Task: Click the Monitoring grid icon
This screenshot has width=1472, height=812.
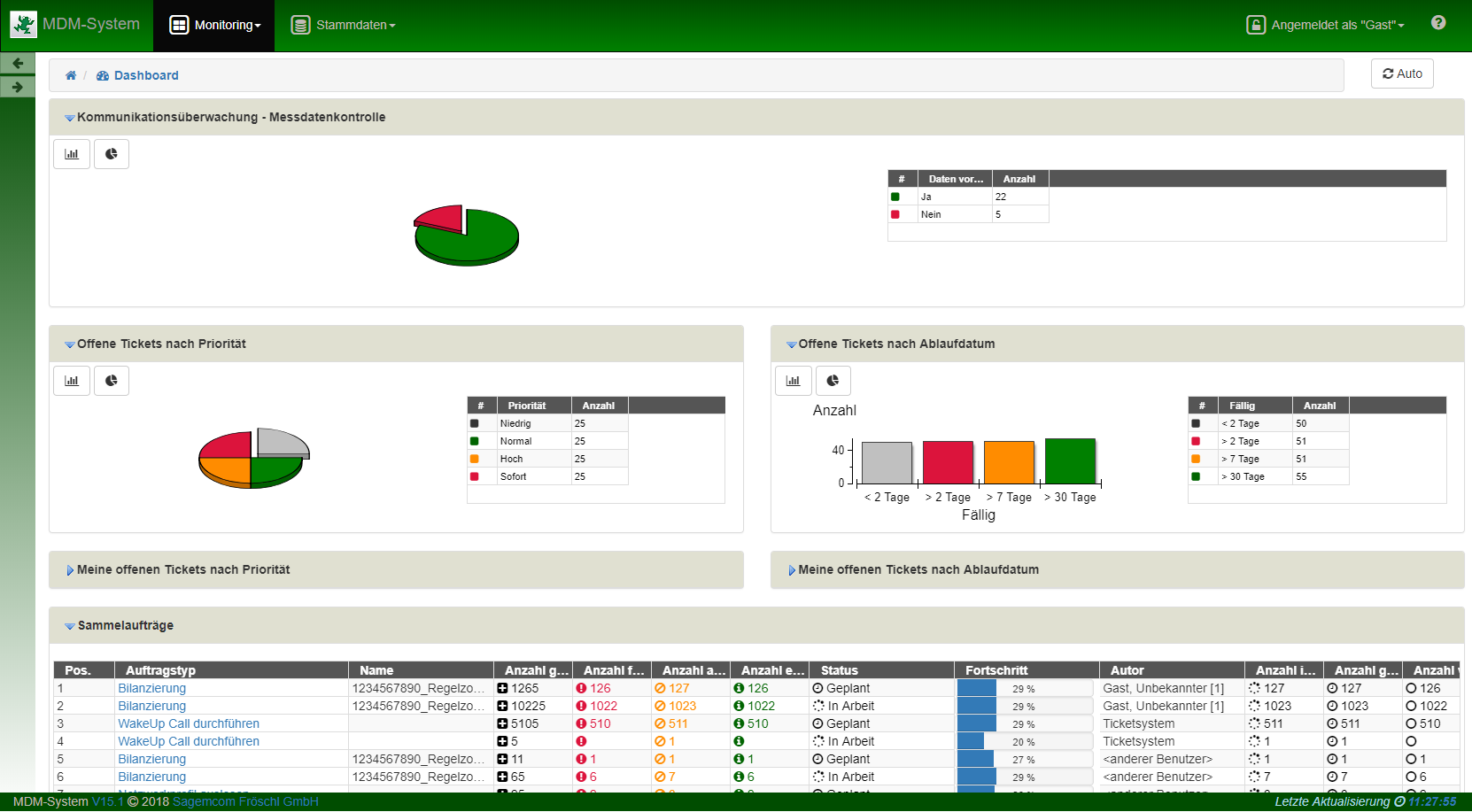Action: point(180,25)
